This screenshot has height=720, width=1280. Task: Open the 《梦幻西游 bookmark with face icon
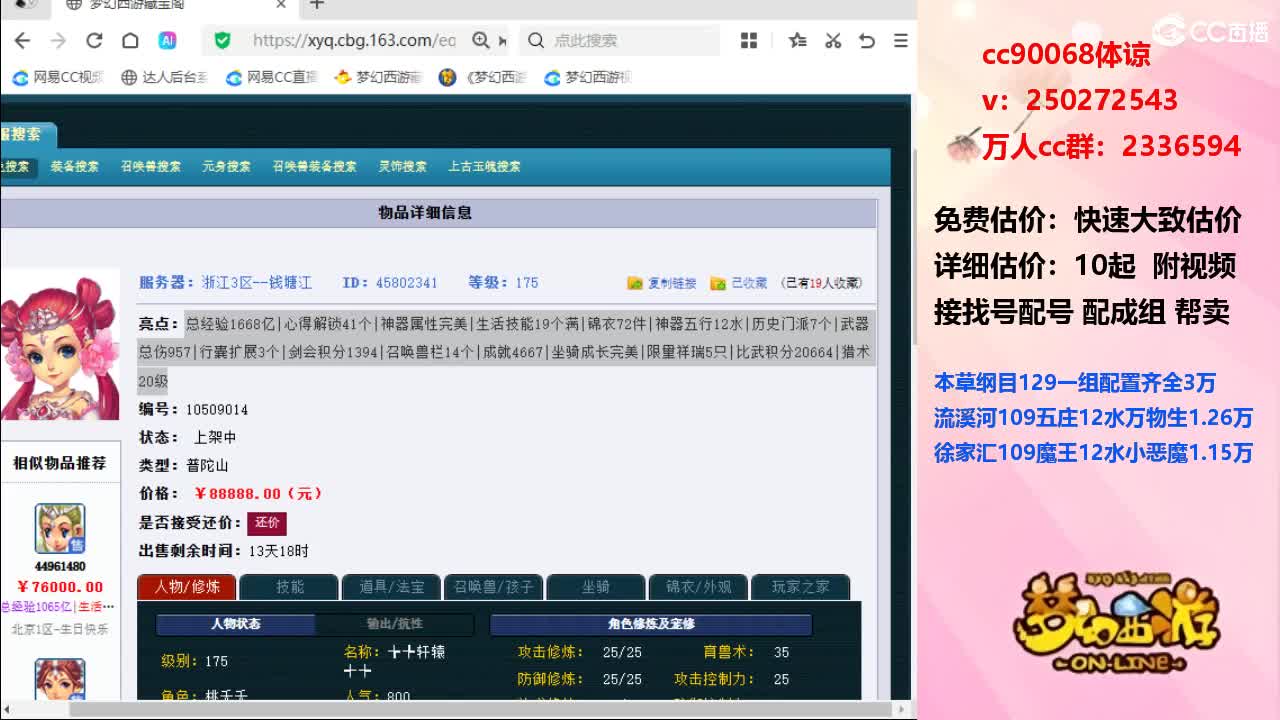tap(484, 77)
